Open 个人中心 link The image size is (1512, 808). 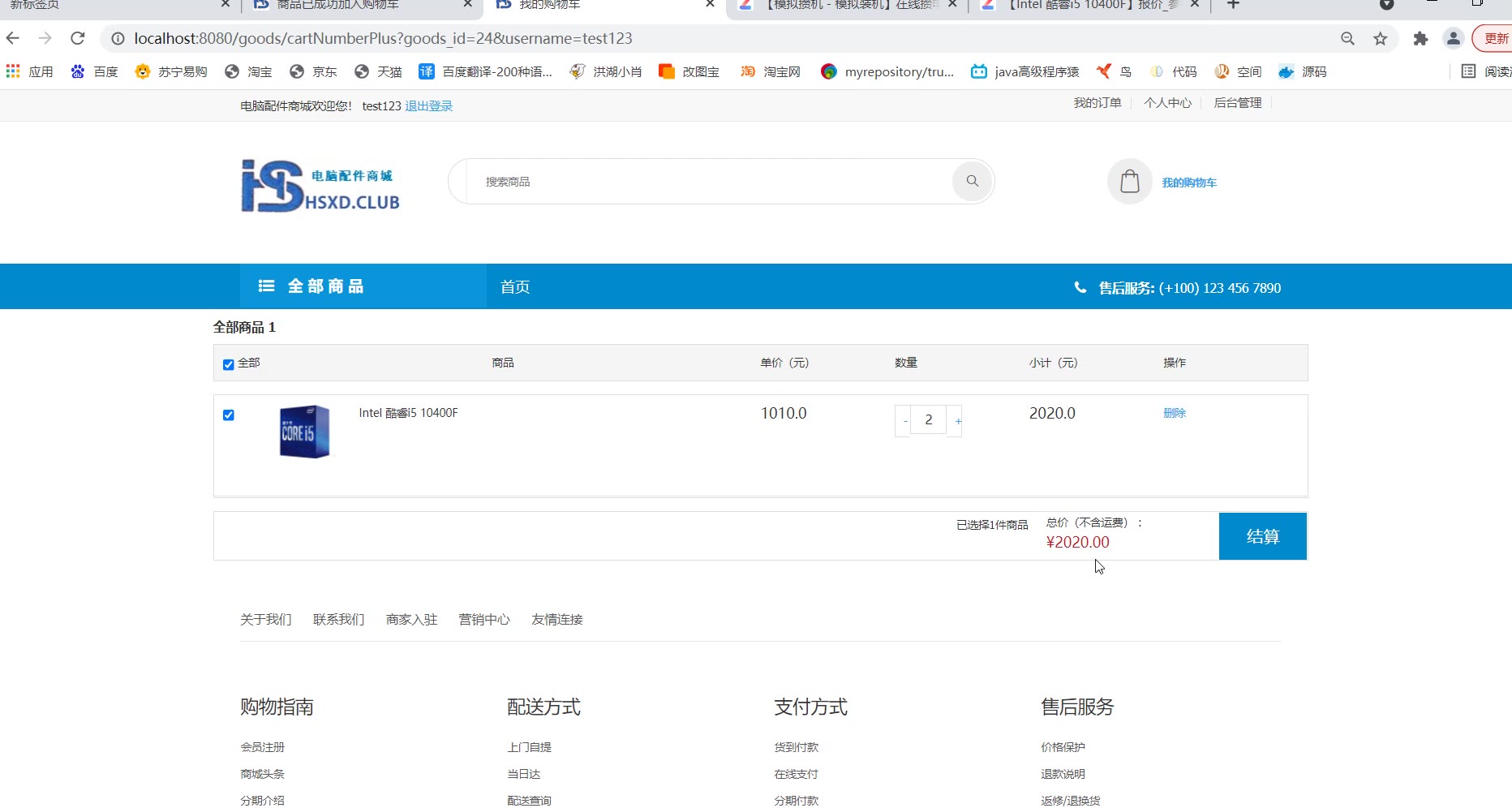[1168, 103]
